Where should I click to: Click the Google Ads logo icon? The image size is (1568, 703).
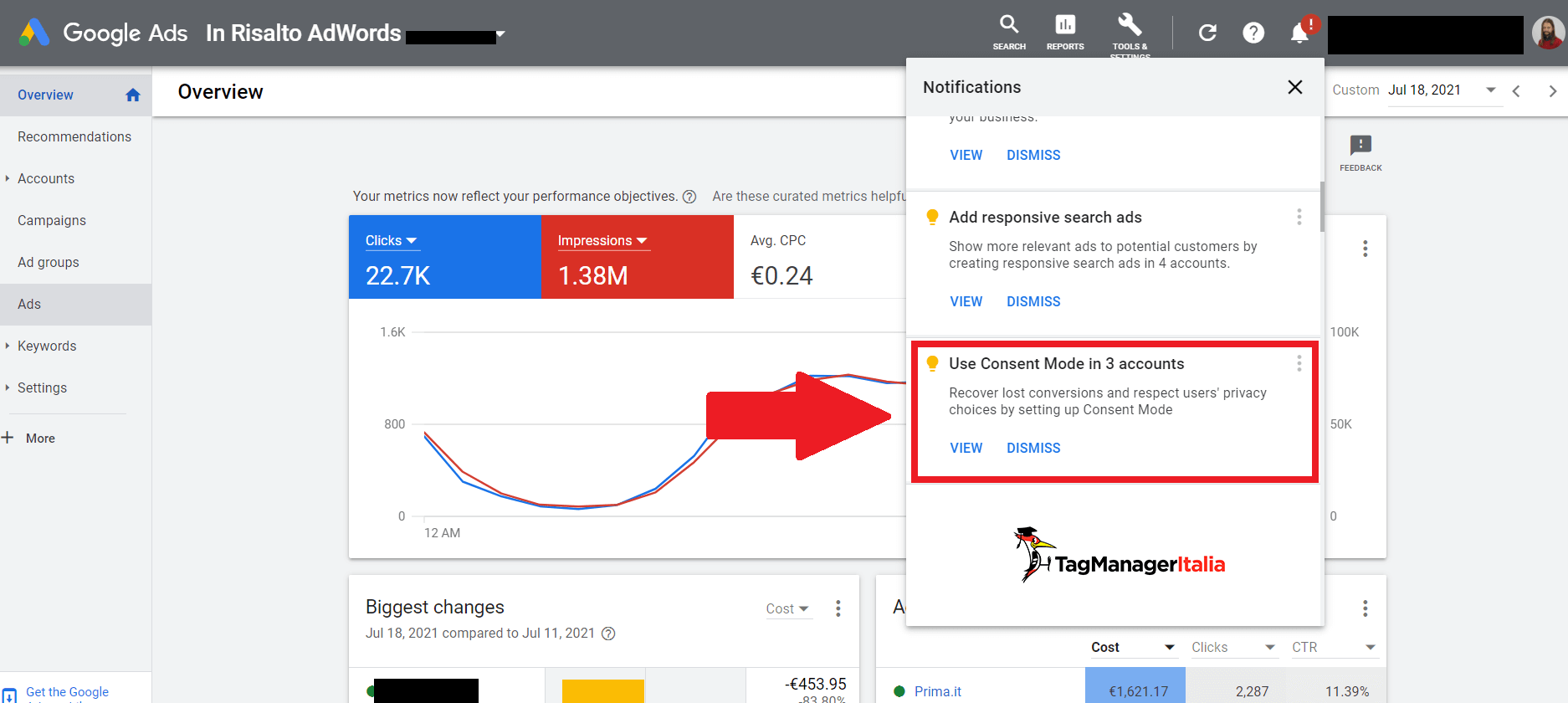34,33
